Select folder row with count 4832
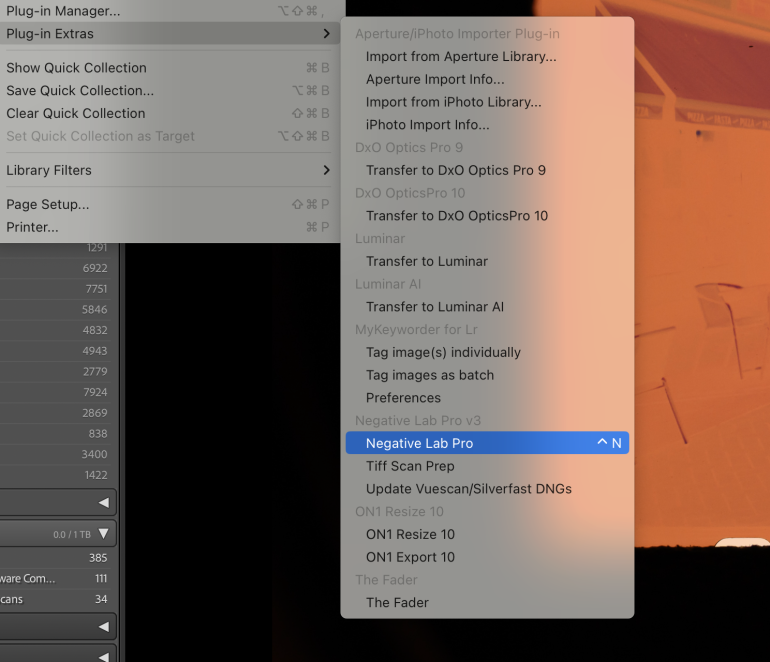This screenshot has width=770, height=662. click(x=55, y=330)
